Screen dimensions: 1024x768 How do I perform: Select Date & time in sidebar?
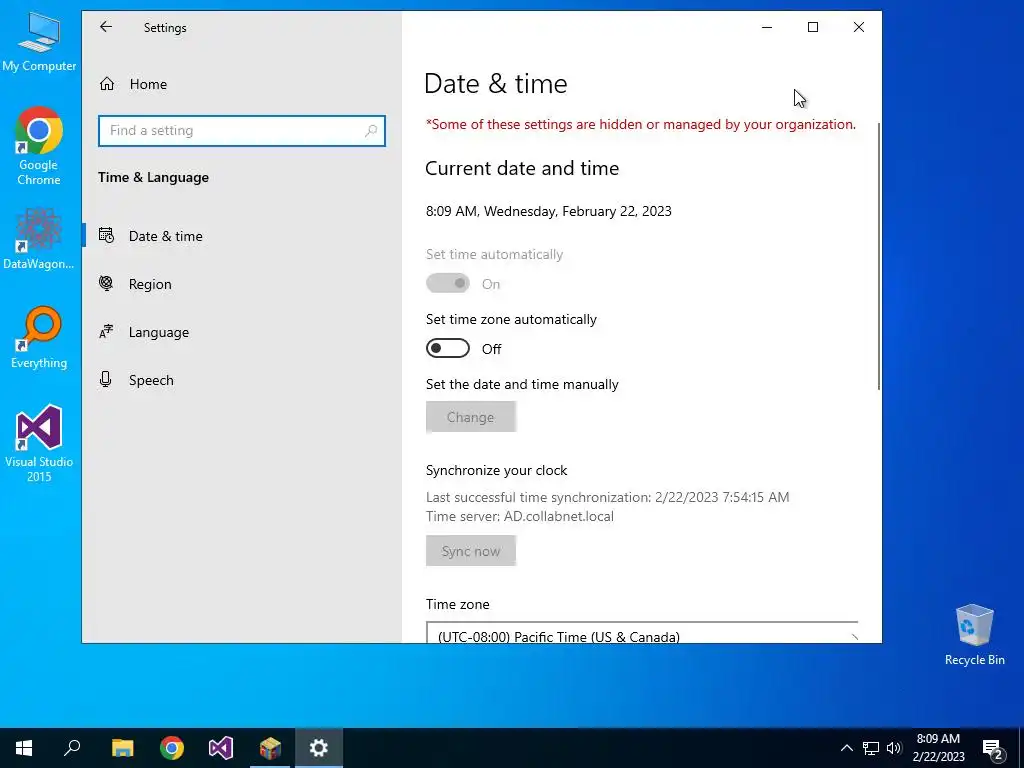tap(241, 236)
